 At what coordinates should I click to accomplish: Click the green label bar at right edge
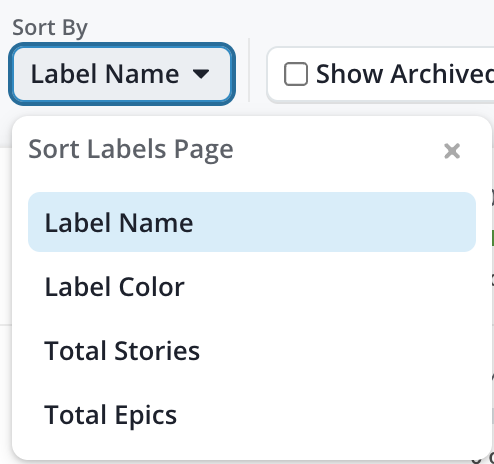[x=492, y=238]
